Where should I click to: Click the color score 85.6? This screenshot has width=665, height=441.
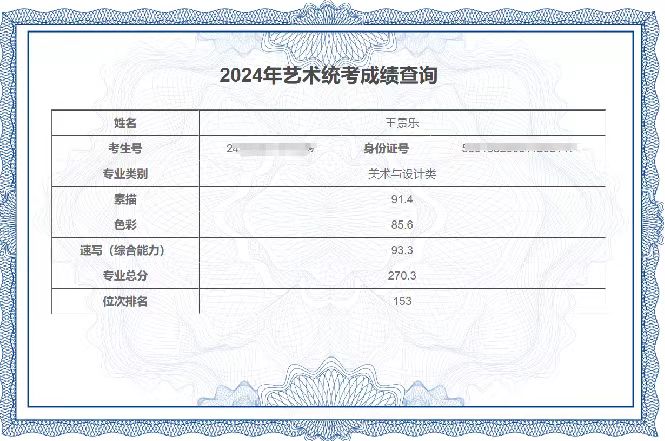[x=402, y=225]
